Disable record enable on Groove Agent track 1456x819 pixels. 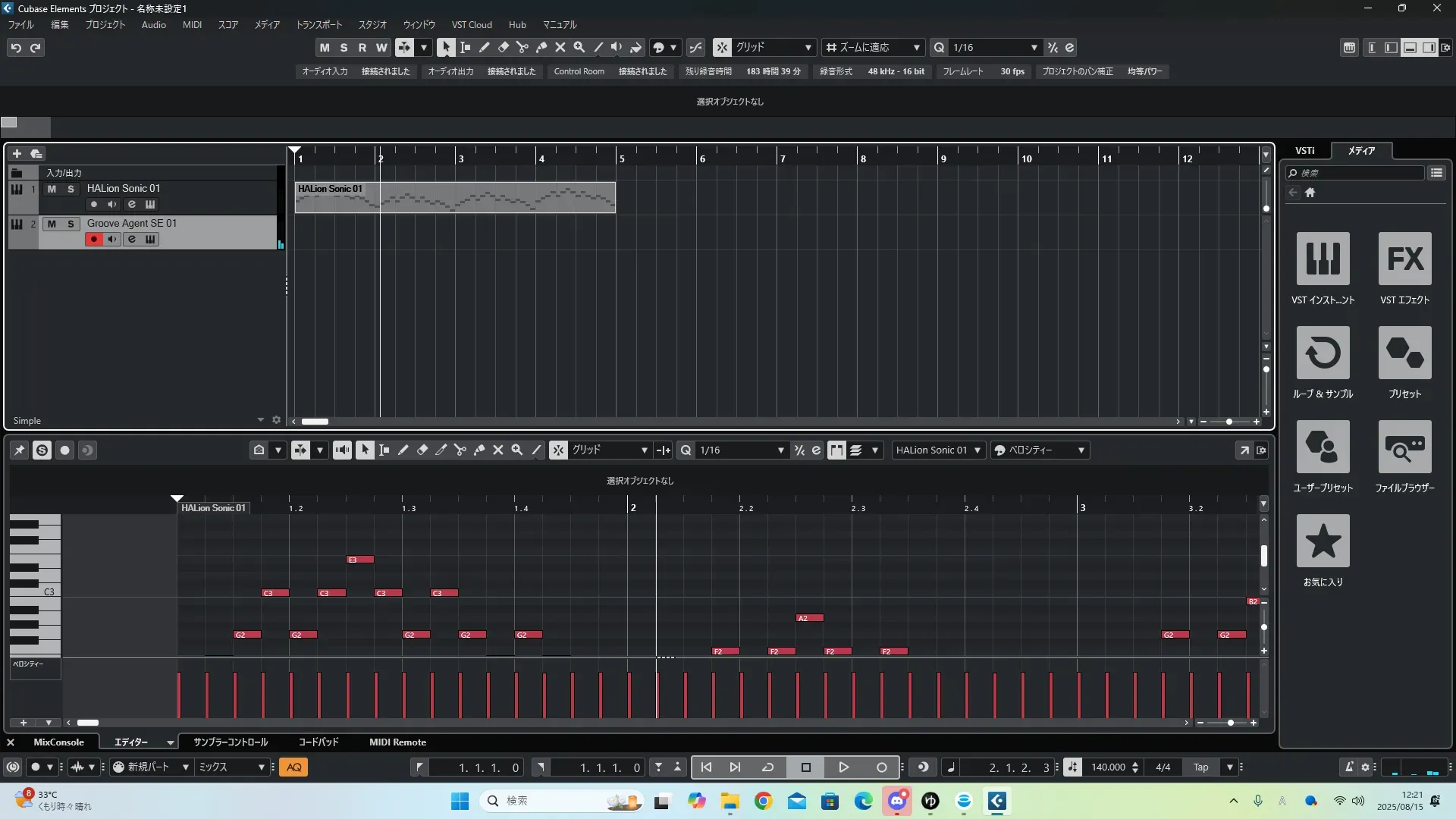click(94, 240)
